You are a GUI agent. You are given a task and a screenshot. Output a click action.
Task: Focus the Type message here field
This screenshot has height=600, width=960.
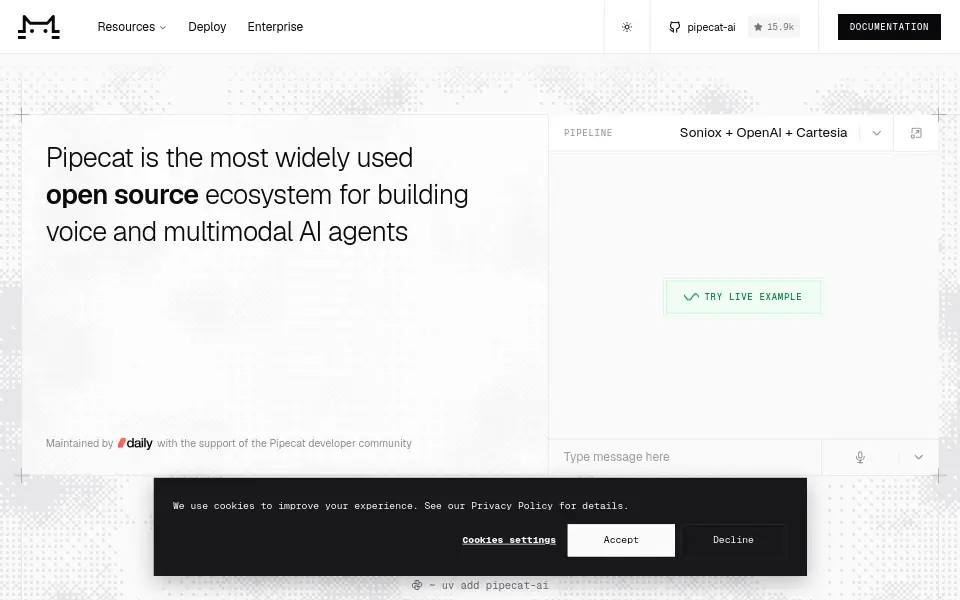point(684,457)
